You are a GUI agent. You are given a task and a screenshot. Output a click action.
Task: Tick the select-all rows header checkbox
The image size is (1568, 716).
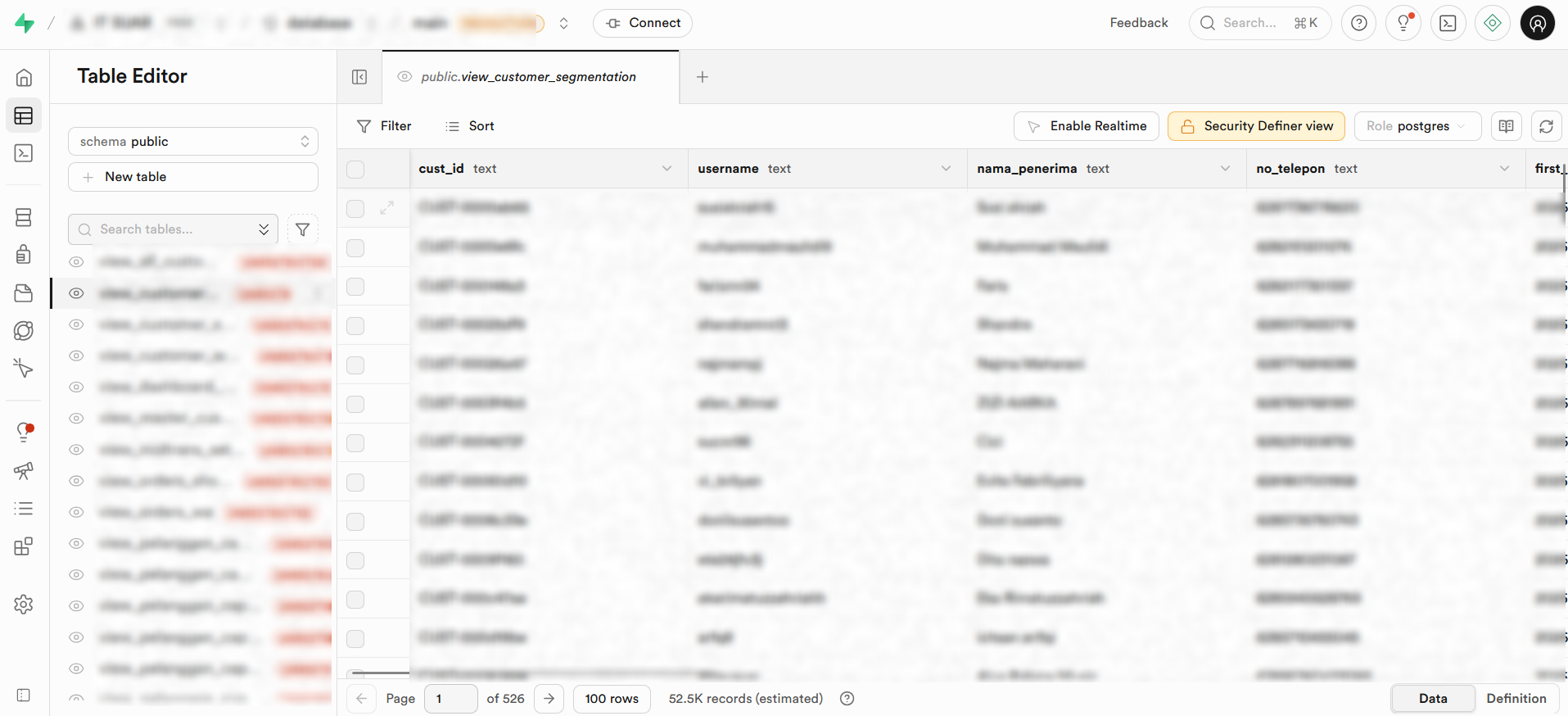tap(355, 170)
